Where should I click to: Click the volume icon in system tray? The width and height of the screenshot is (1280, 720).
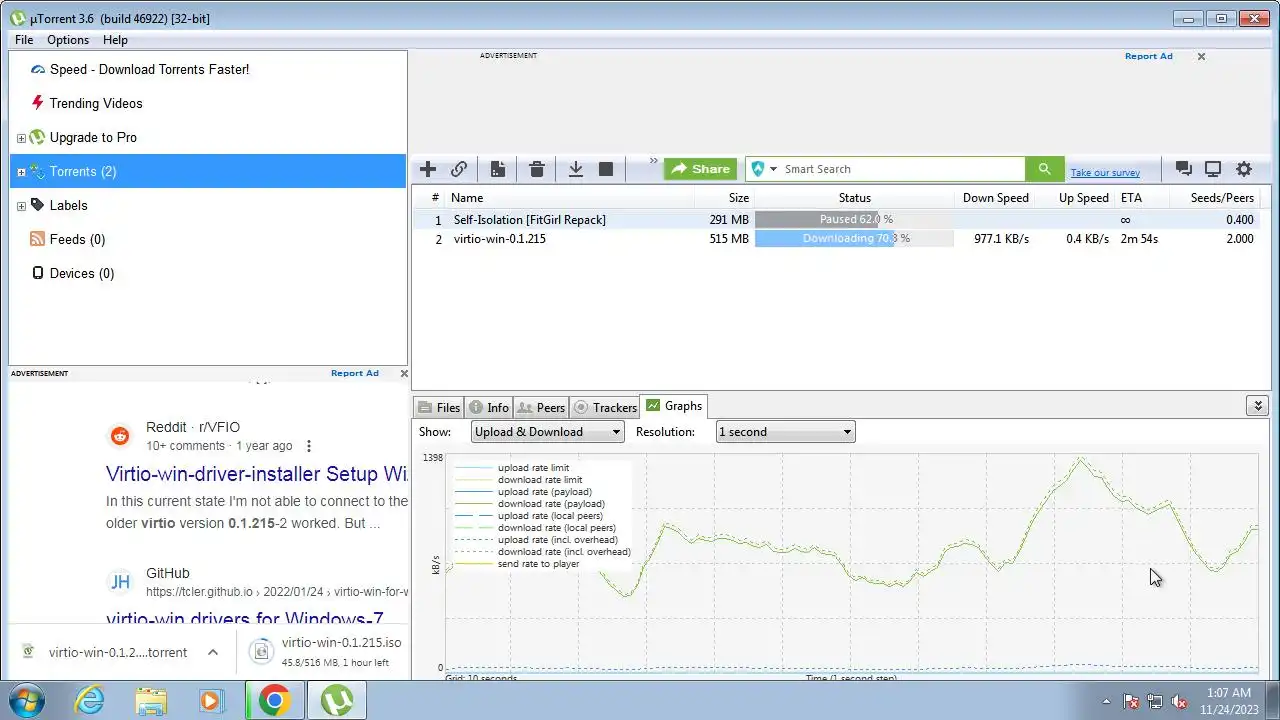(1179, 701)
